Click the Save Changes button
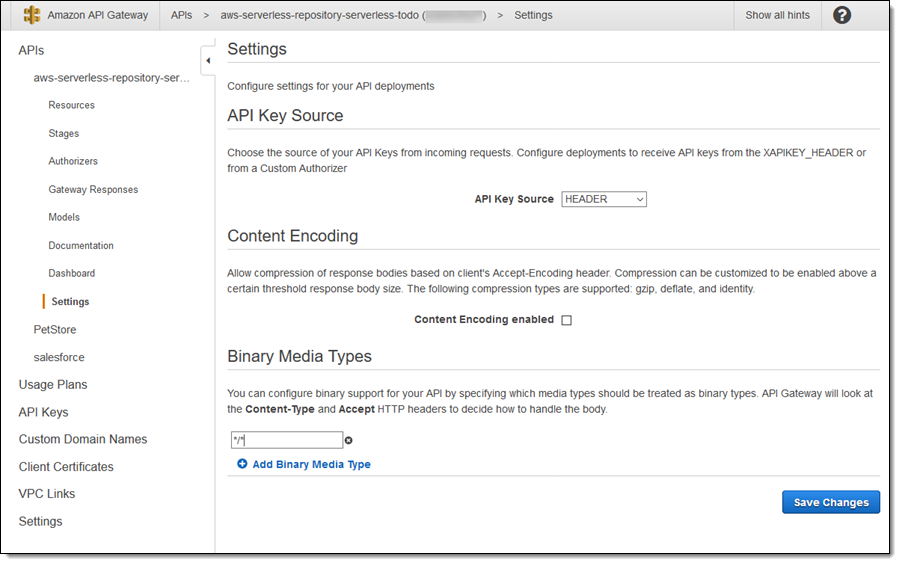 coord(830,502)
